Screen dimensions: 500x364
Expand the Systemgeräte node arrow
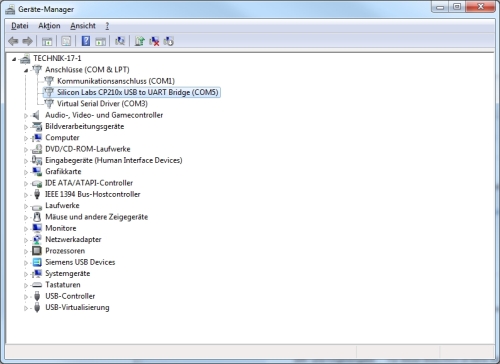click(x=26, y=274)
